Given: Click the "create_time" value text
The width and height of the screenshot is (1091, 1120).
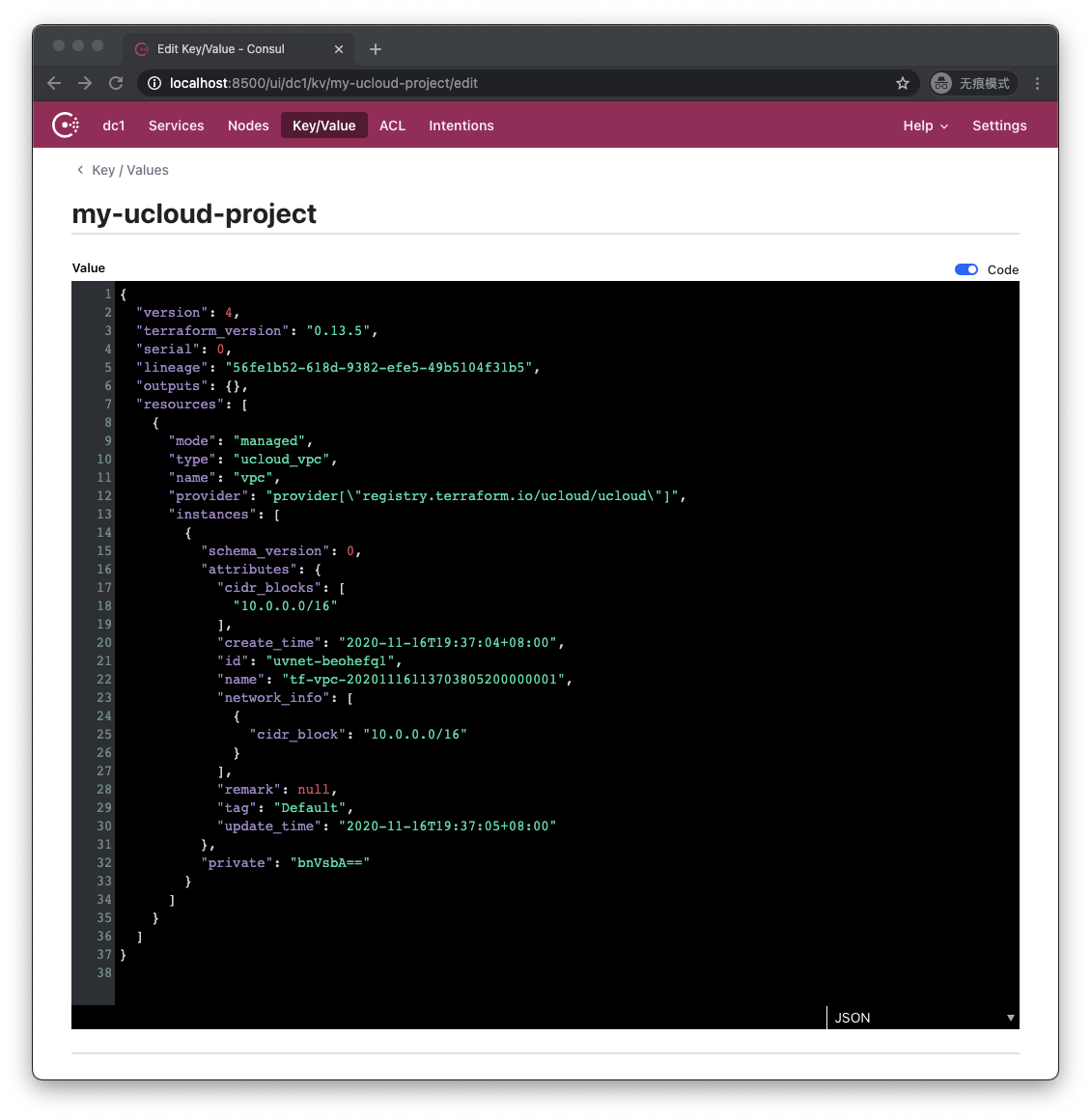Looking at the screenshot, I should pos(448,643).
